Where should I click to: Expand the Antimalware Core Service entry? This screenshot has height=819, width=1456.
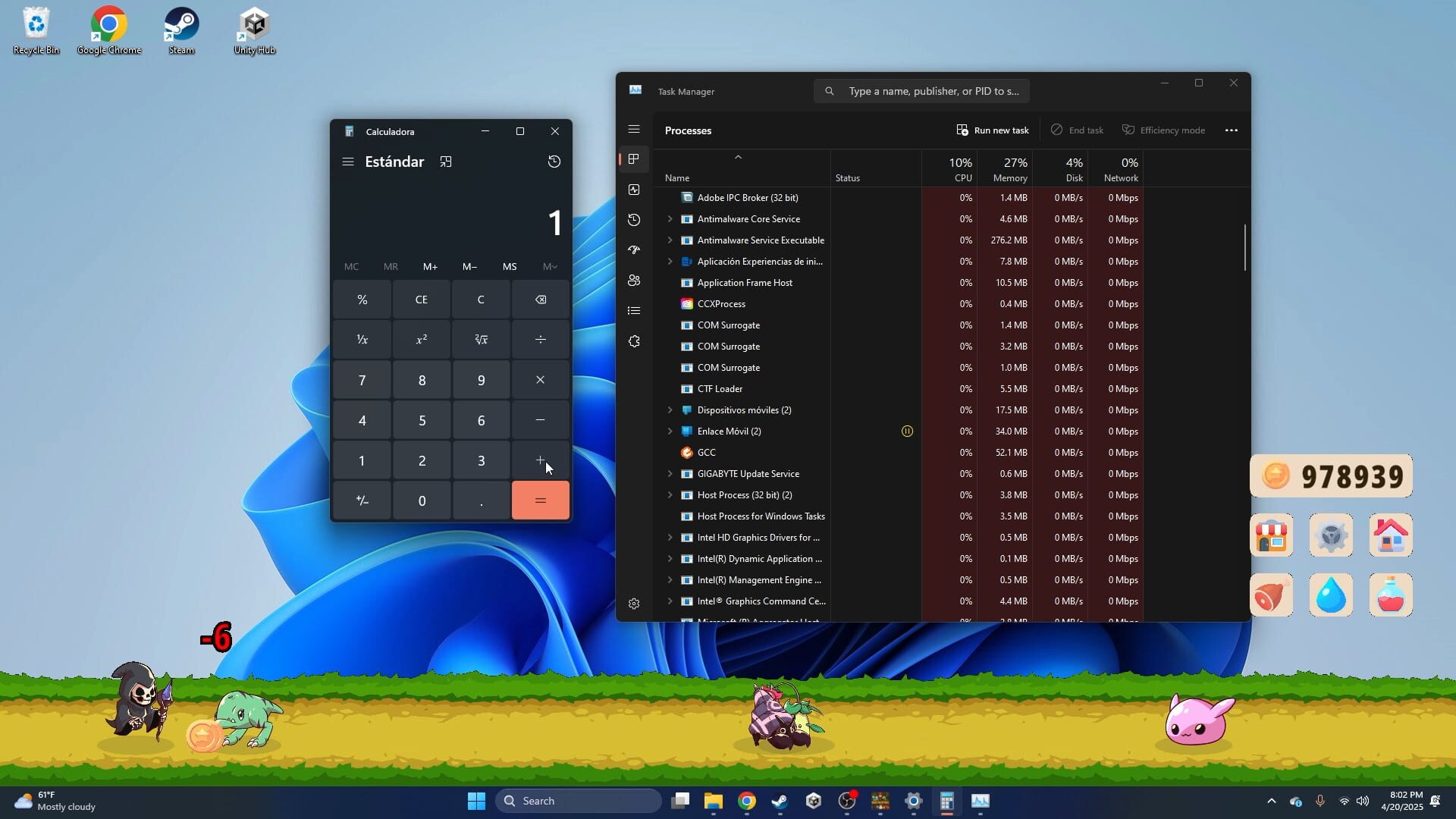670,219
